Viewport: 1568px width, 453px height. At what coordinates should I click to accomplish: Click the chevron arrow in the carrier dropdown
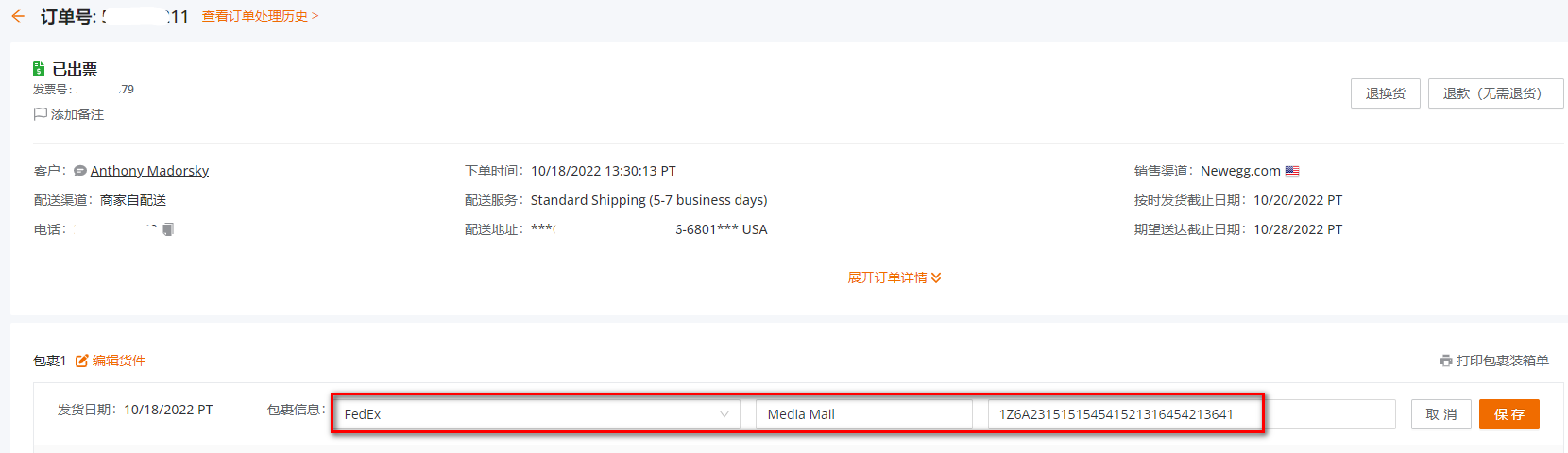pyautogui.click(x=724, y=414)
